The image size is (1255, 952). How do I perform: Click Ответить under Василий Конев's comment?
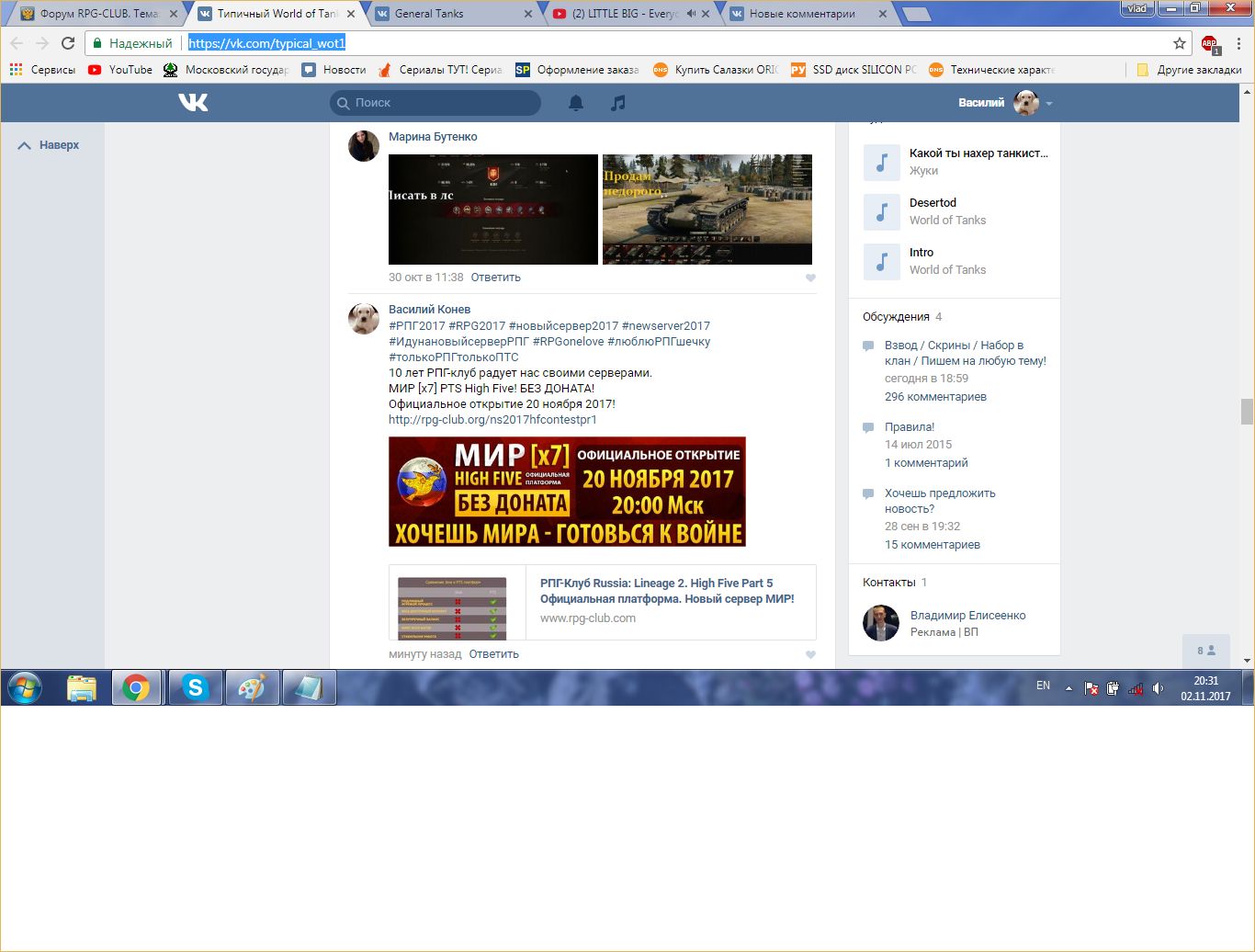[x=493, y=654]
